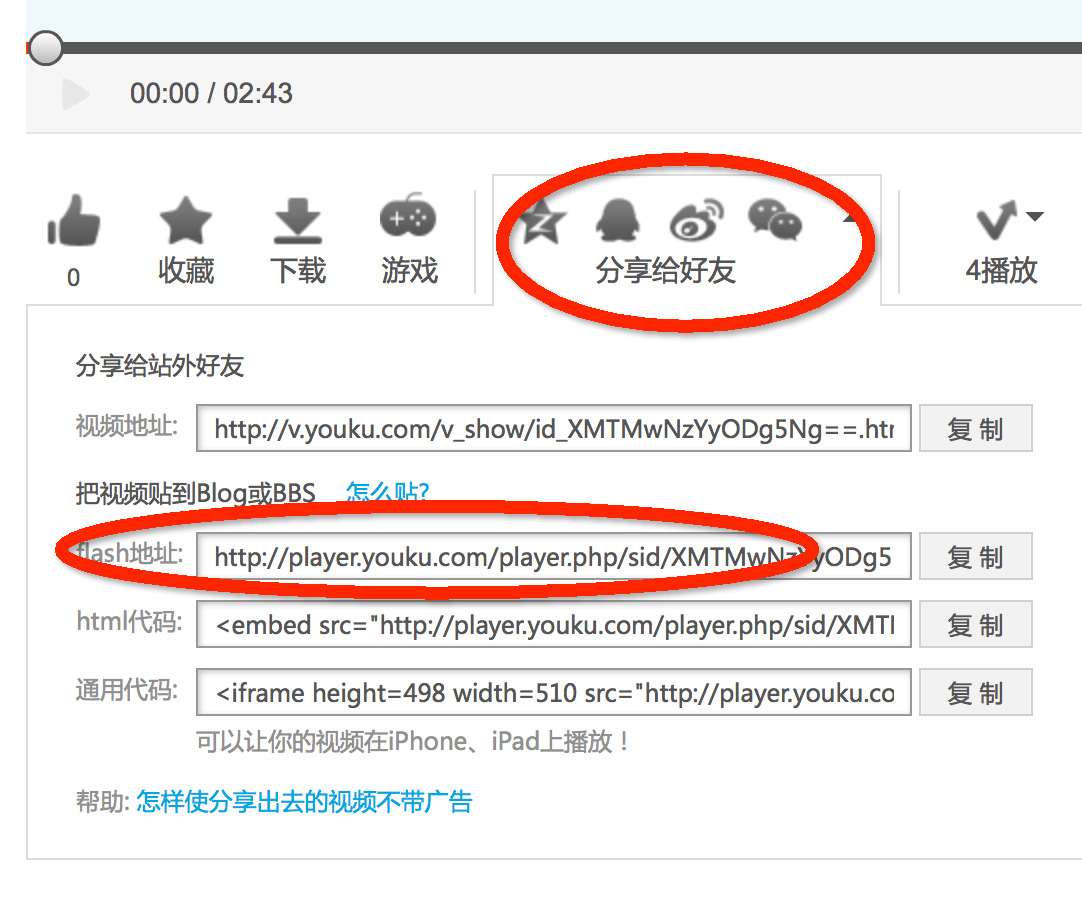
Task: Click the 收藏 label text
Action: [x=186, y=270]
